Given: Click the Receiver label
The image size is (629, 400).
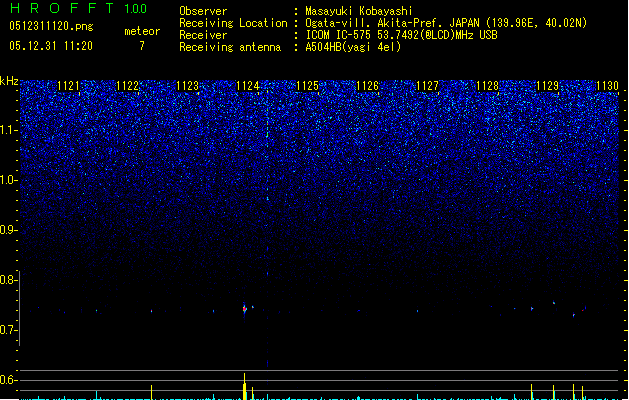Looking at the screenshot, I should click(203, 35).
